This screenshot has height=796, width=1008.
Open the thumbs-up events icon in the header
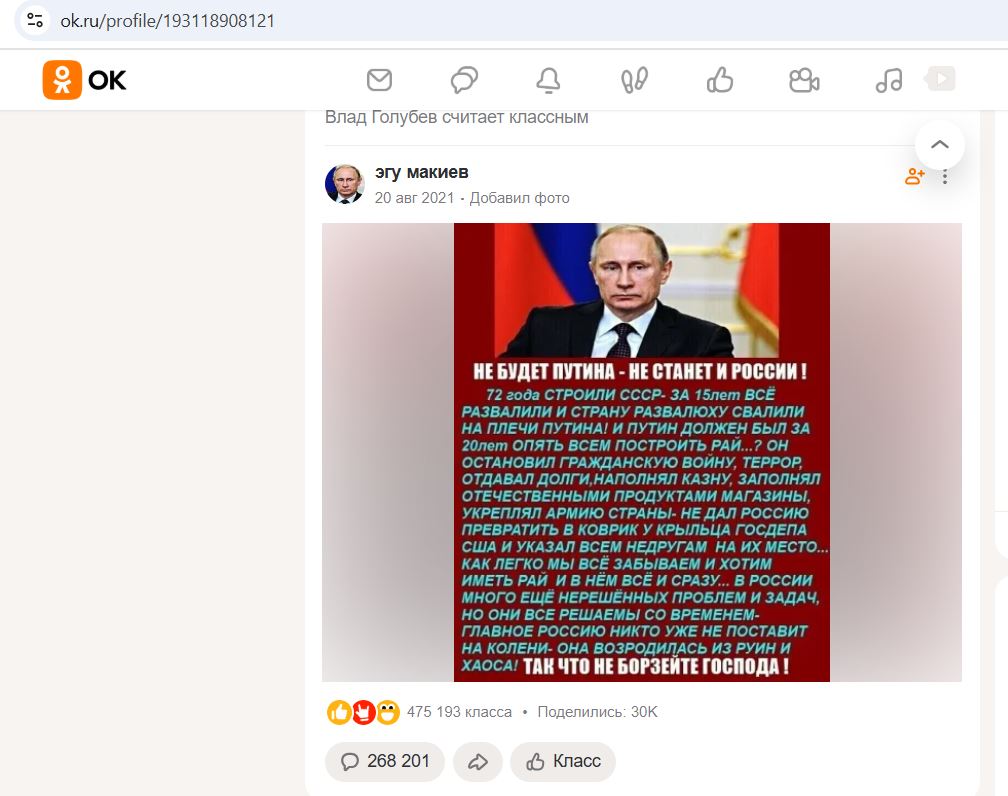click(719, 80)
